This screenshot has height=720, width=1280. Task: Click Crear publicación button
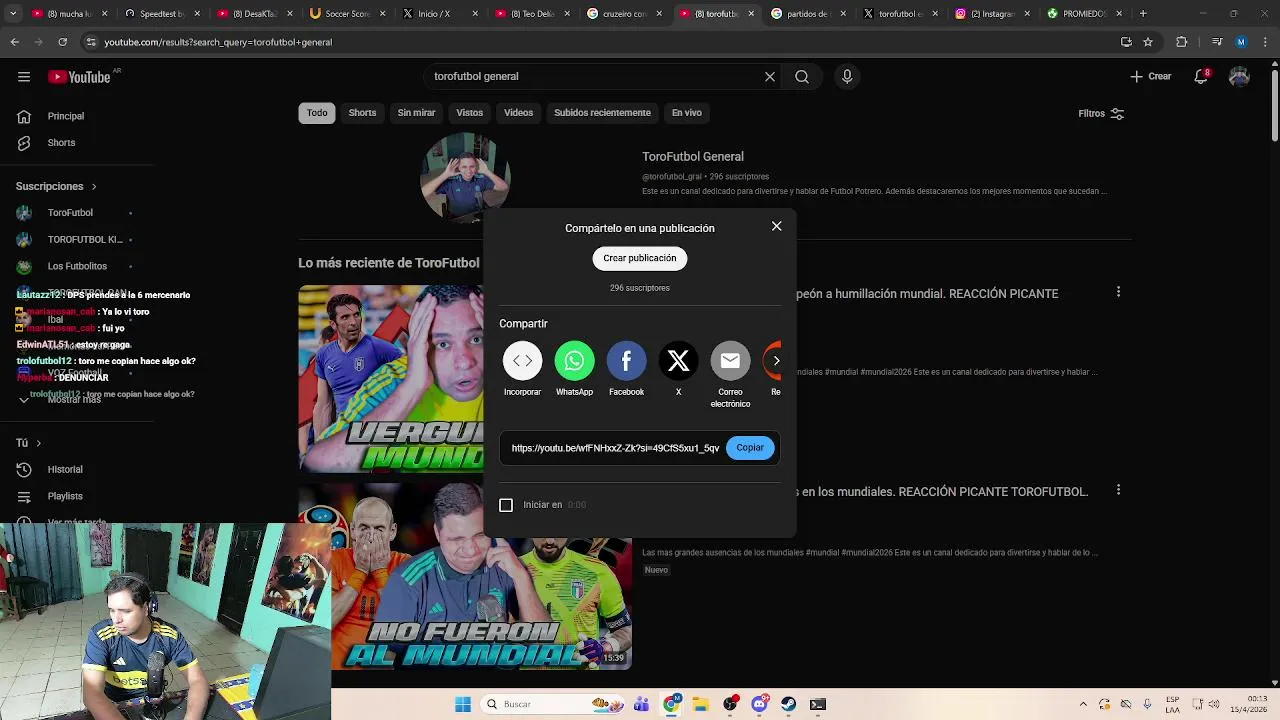640,258
